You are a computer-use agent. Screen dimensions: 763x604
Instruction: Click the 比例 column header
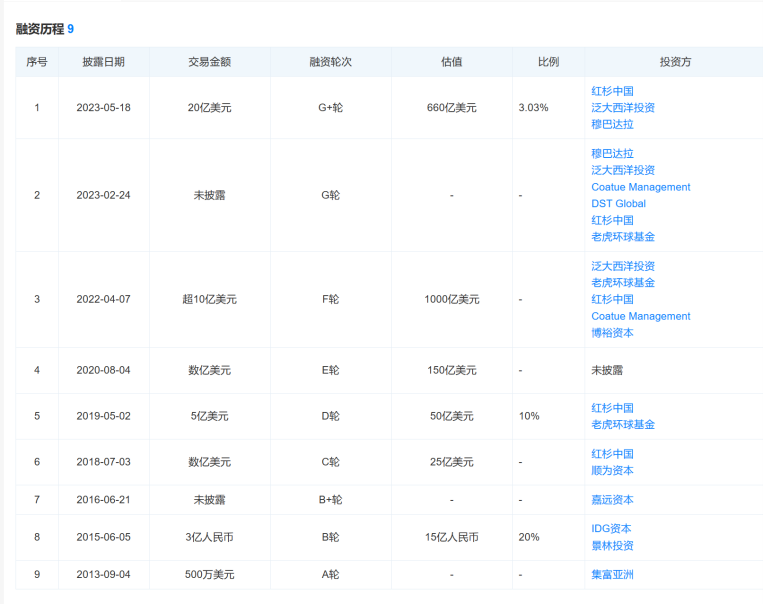click(x=548, y=62)
